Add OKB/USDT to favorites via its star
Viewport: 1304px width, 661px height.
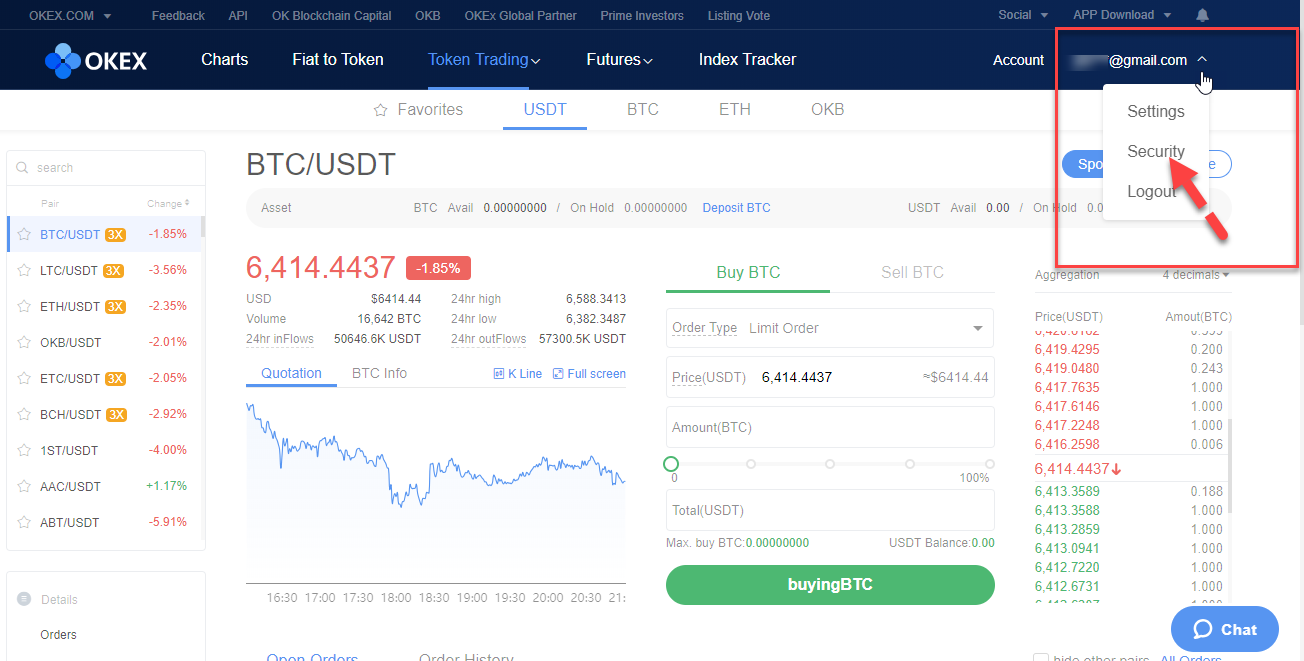24,343
